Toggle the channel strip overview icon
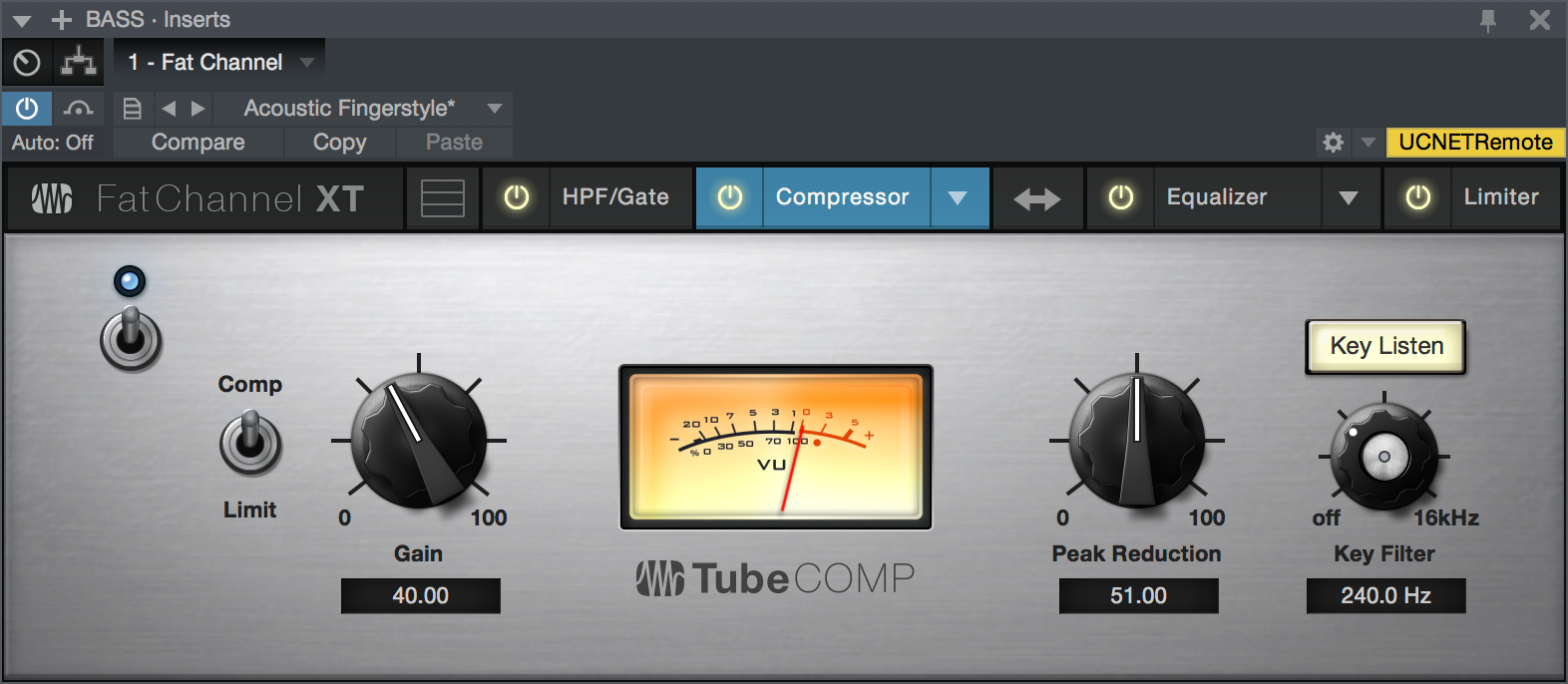The width and height of the screenshot is (1568, 684). [x=443, y=198]
